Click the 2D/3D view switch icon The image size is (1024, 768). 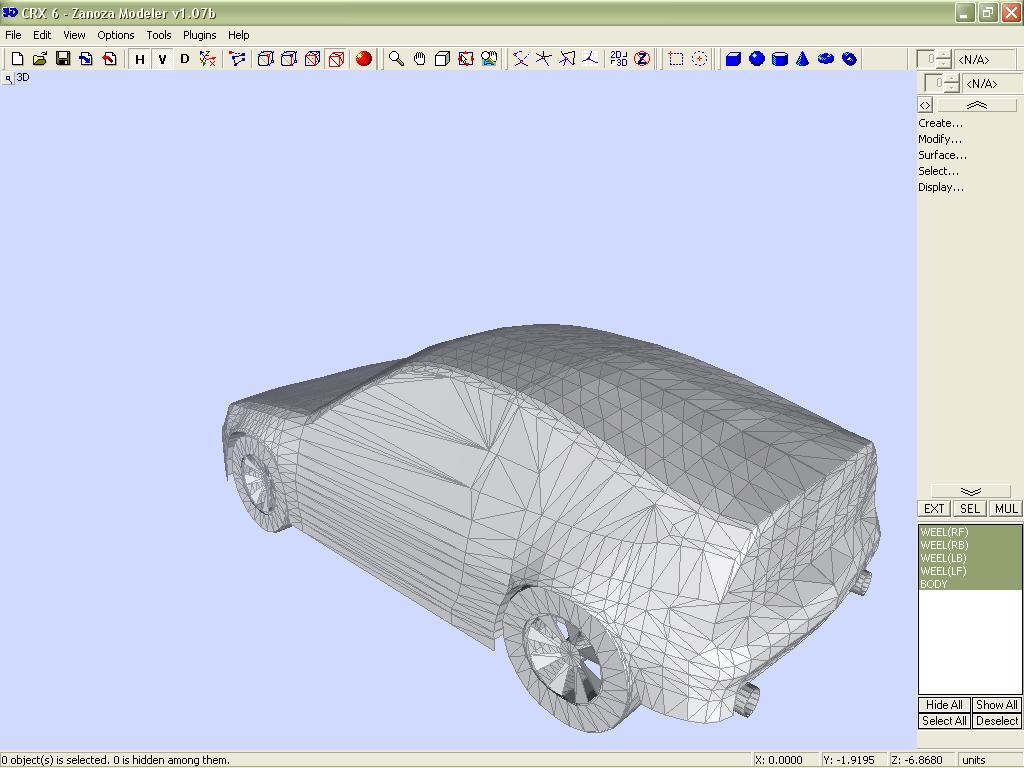[x=619, y=59]
